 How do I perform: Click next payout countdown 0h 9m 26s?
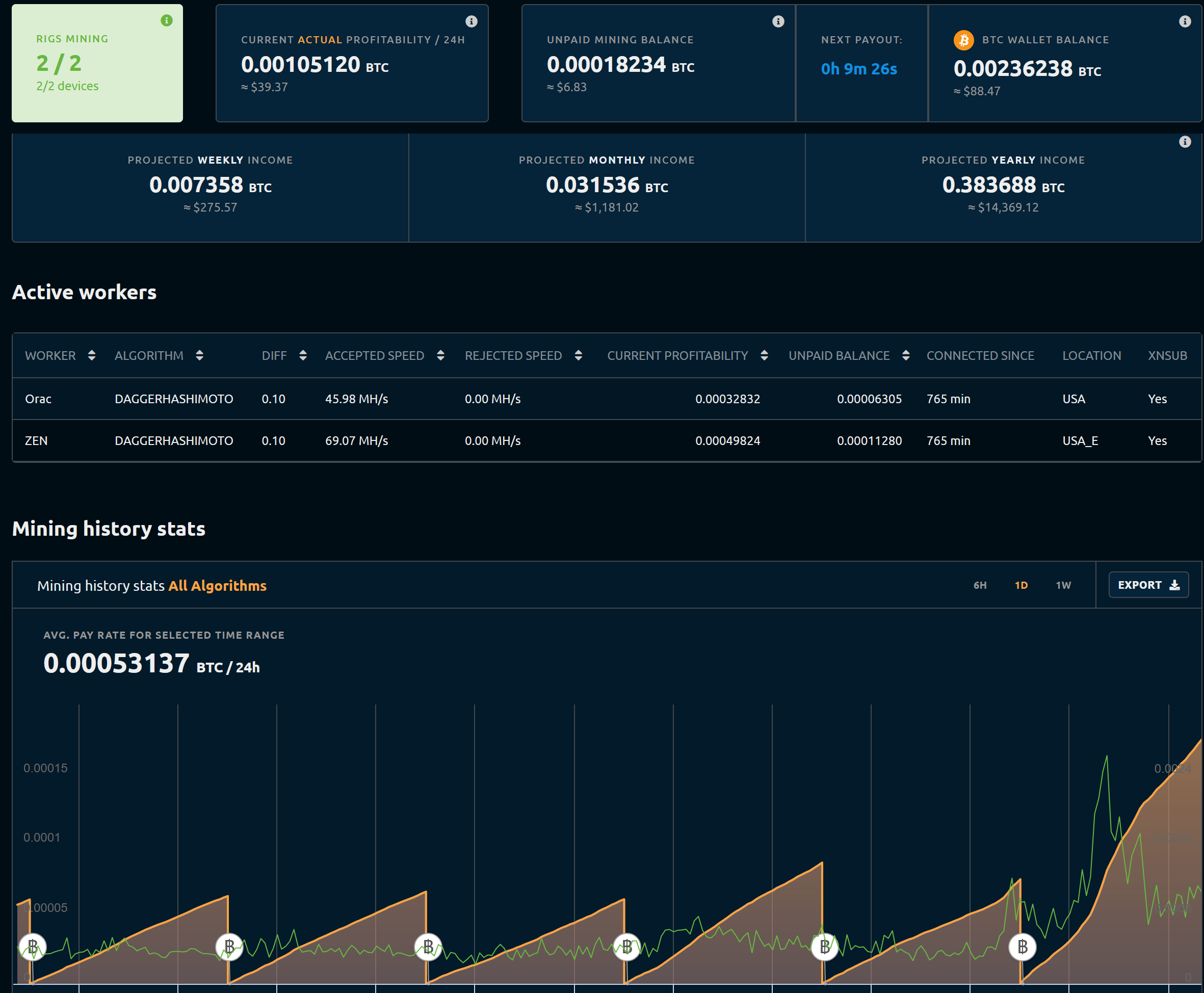(x=859, y=69)
